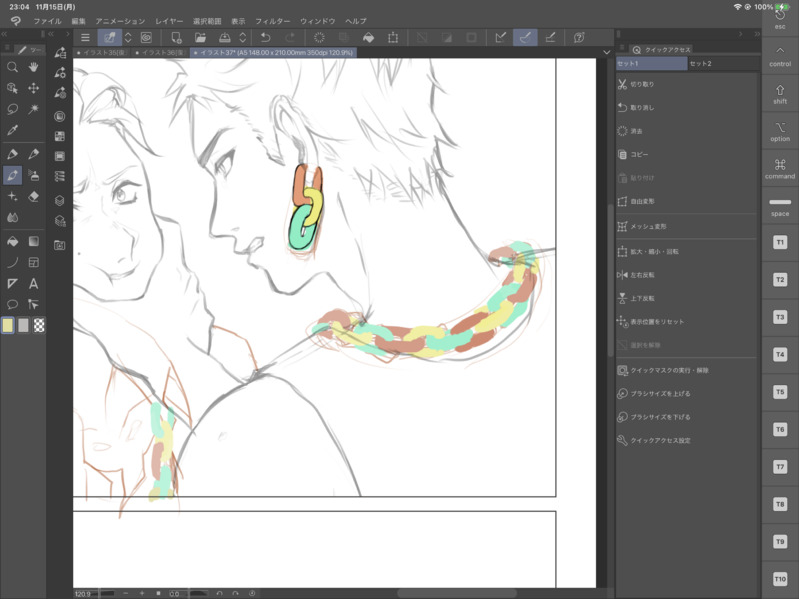The width and height of the screenshot is (799, 599).
Task: Toggle the highlighted Snap to special ruler
Action: pyautogui.click(x=525, y=38)
